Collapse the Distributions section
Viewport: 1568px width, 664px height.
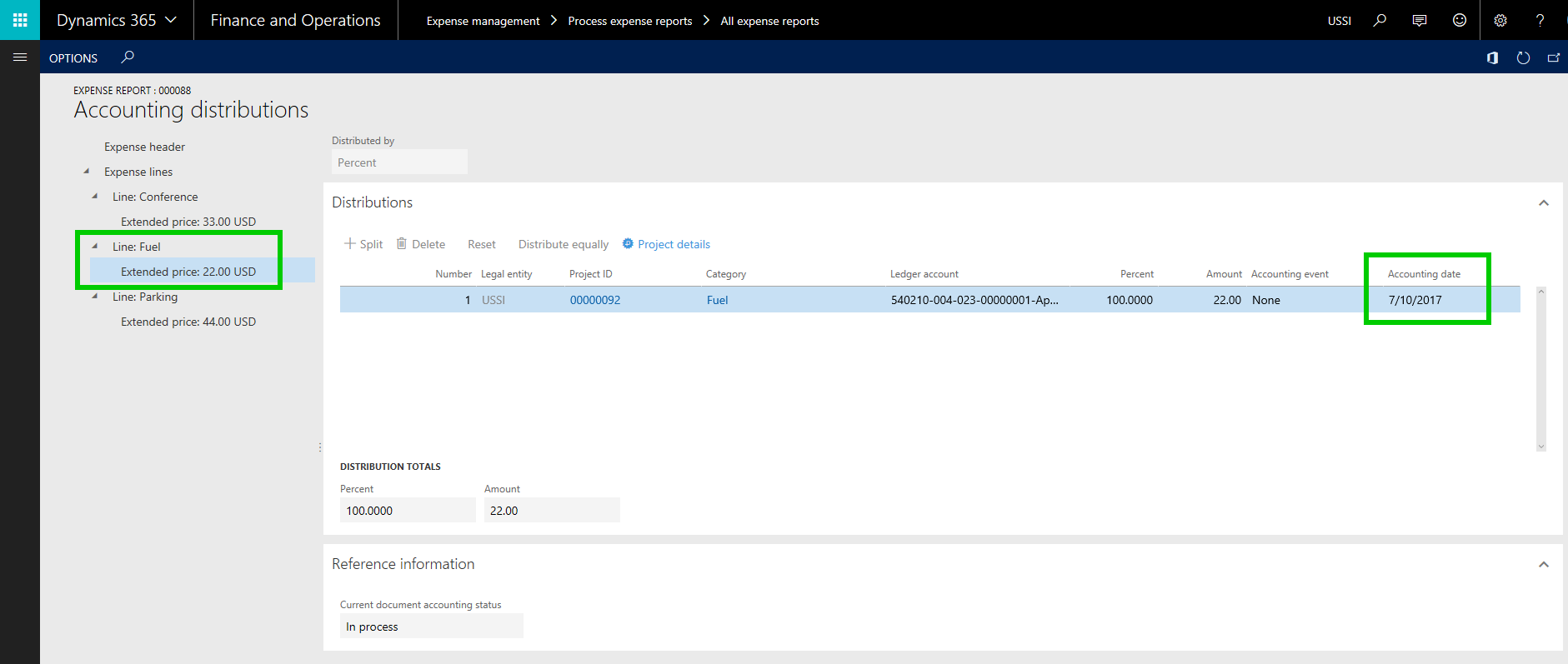click(x=1543, y=202)
